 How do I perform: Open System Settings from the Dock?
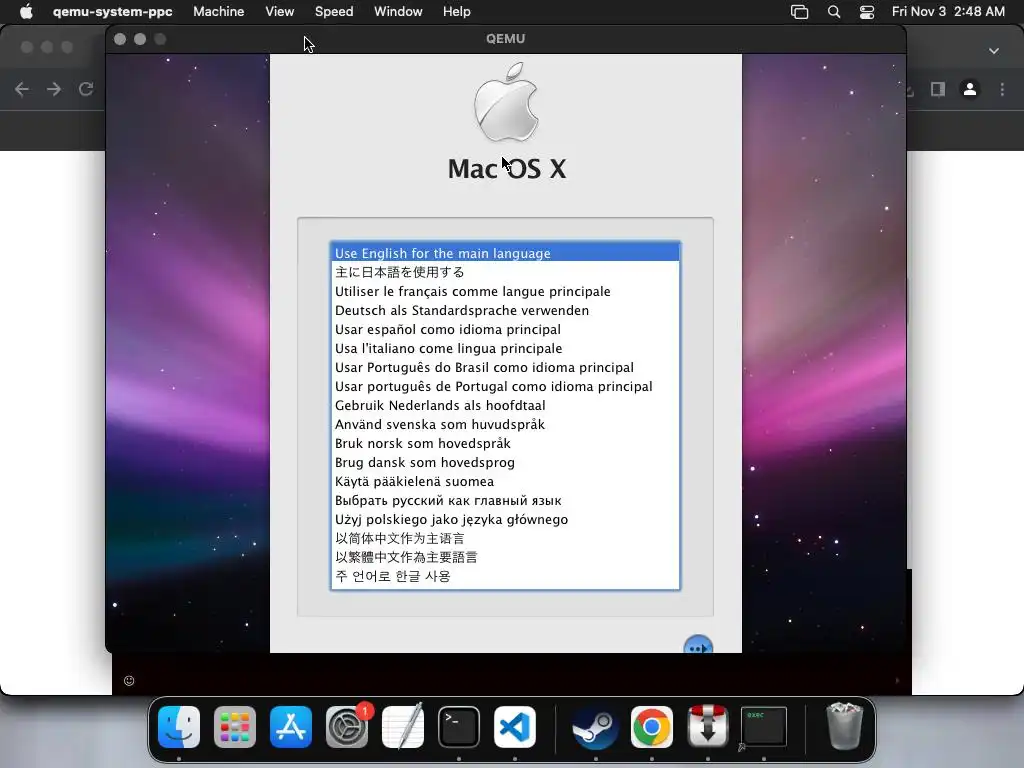tap(347, 727)
